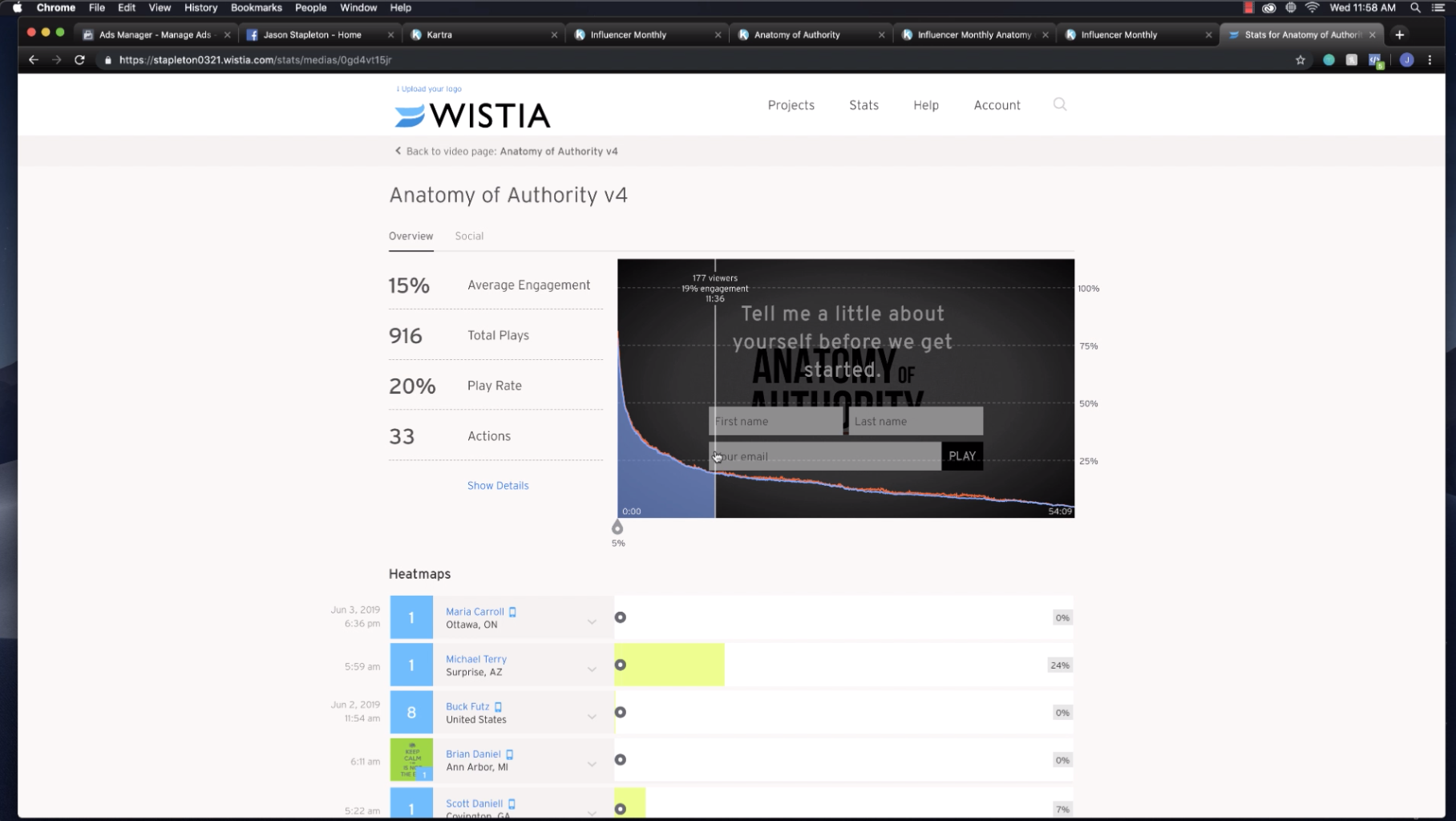
Task: Click the PLAY button on the video form
Action: pos(962,456)
